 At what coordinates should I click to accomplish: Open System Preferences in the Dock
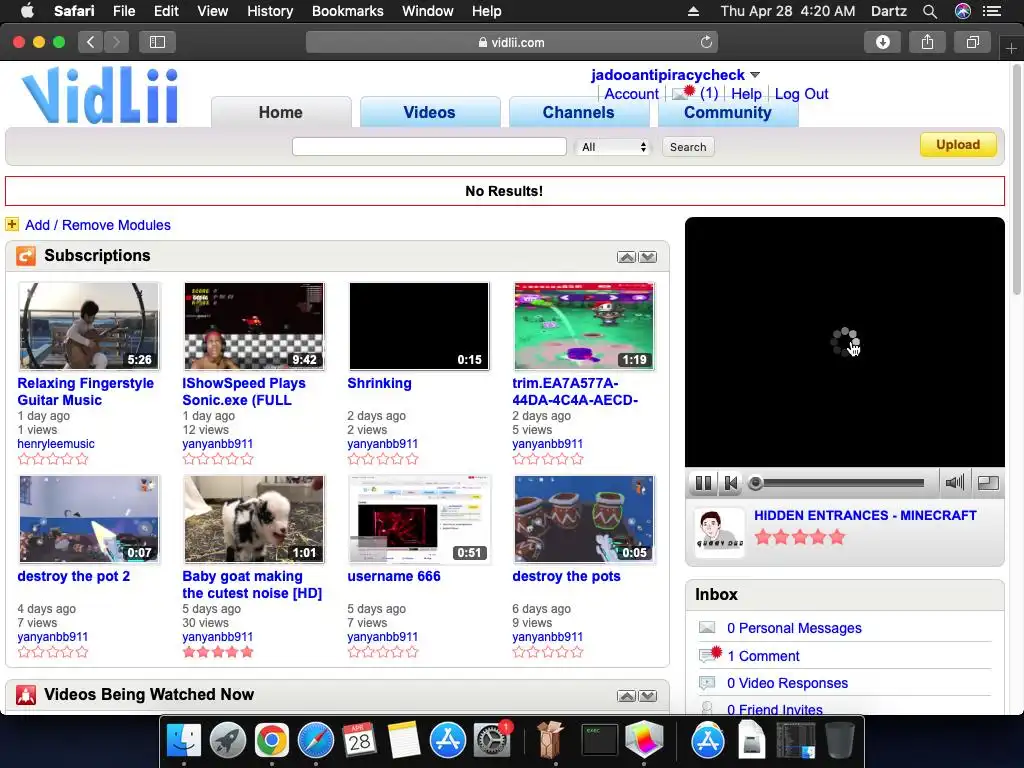point(491,741)
